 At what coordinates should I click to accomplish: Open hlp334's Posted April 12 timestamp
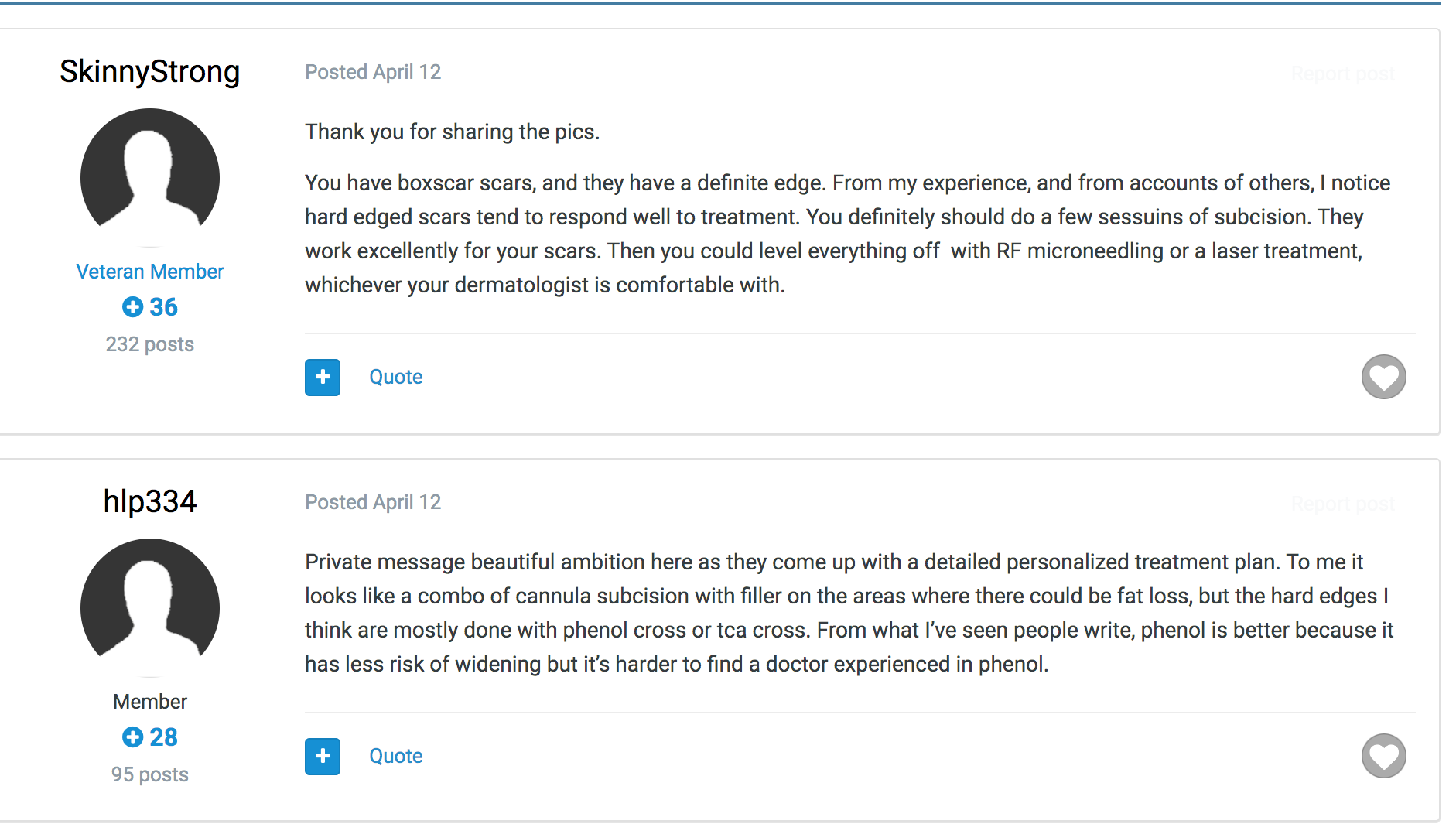point(373,502)
